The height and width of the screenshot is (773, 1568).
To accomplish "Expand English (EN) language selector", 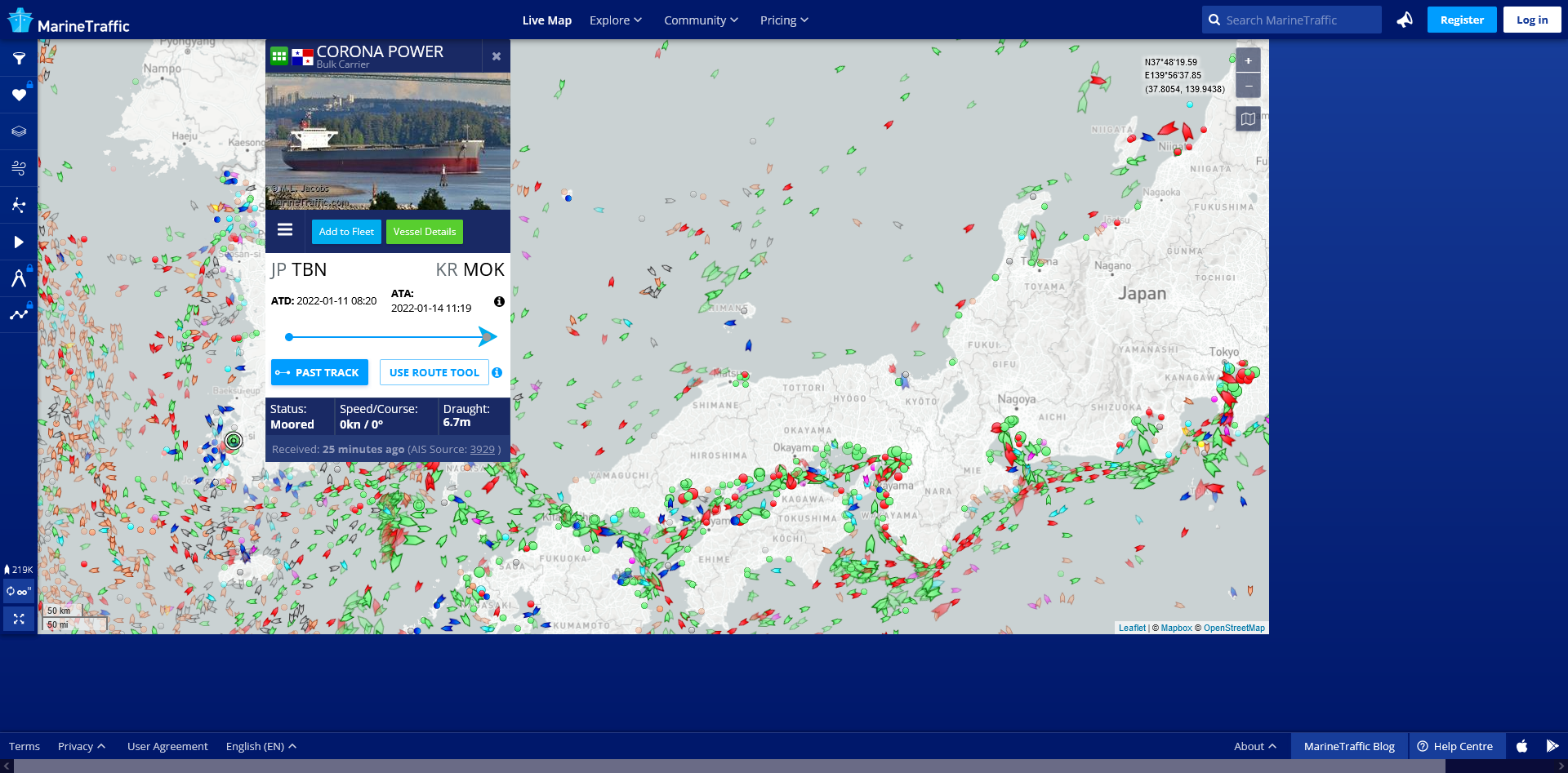I will click(261, 746).
